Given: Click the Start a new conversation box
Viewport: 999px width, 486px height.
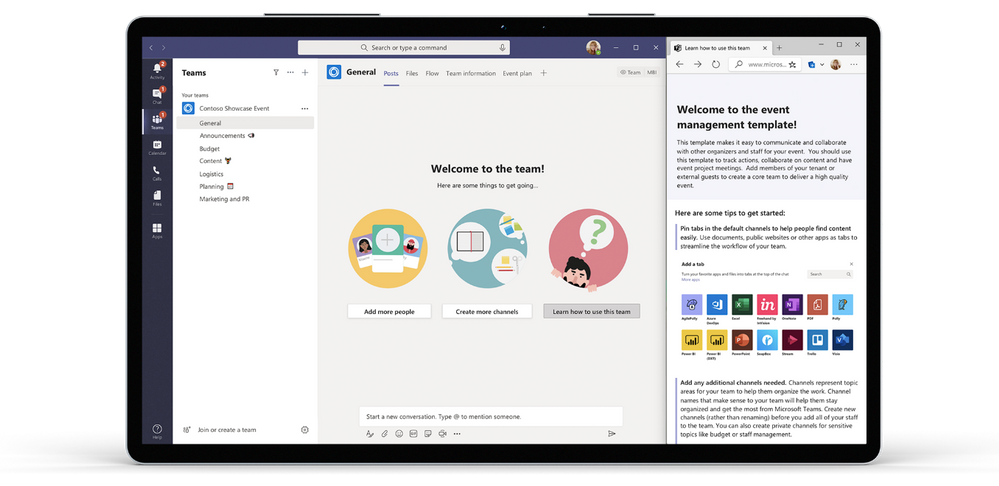Looking at the screenshot, I should pyautogui.click(x=491, y=417).
